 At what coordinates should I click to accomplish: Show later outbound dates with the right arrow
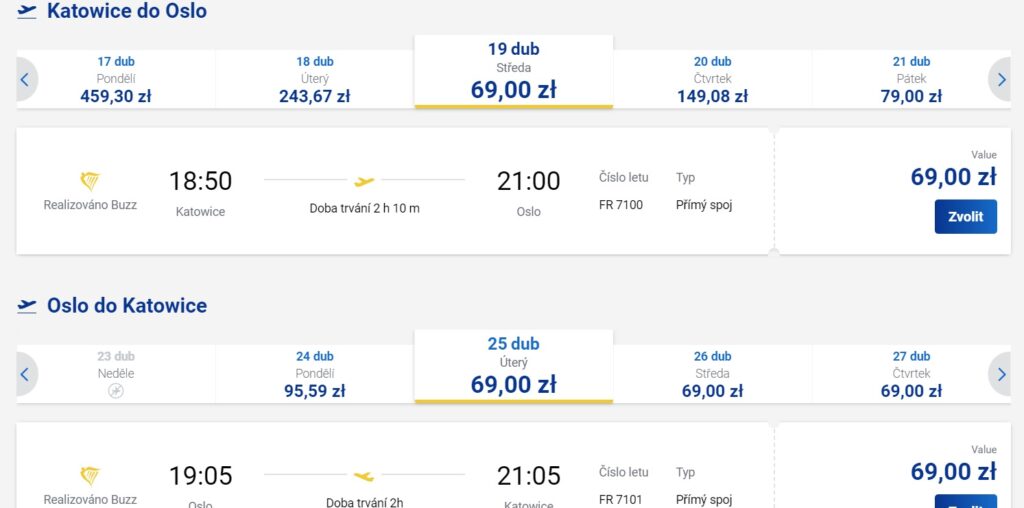(999, 80)
